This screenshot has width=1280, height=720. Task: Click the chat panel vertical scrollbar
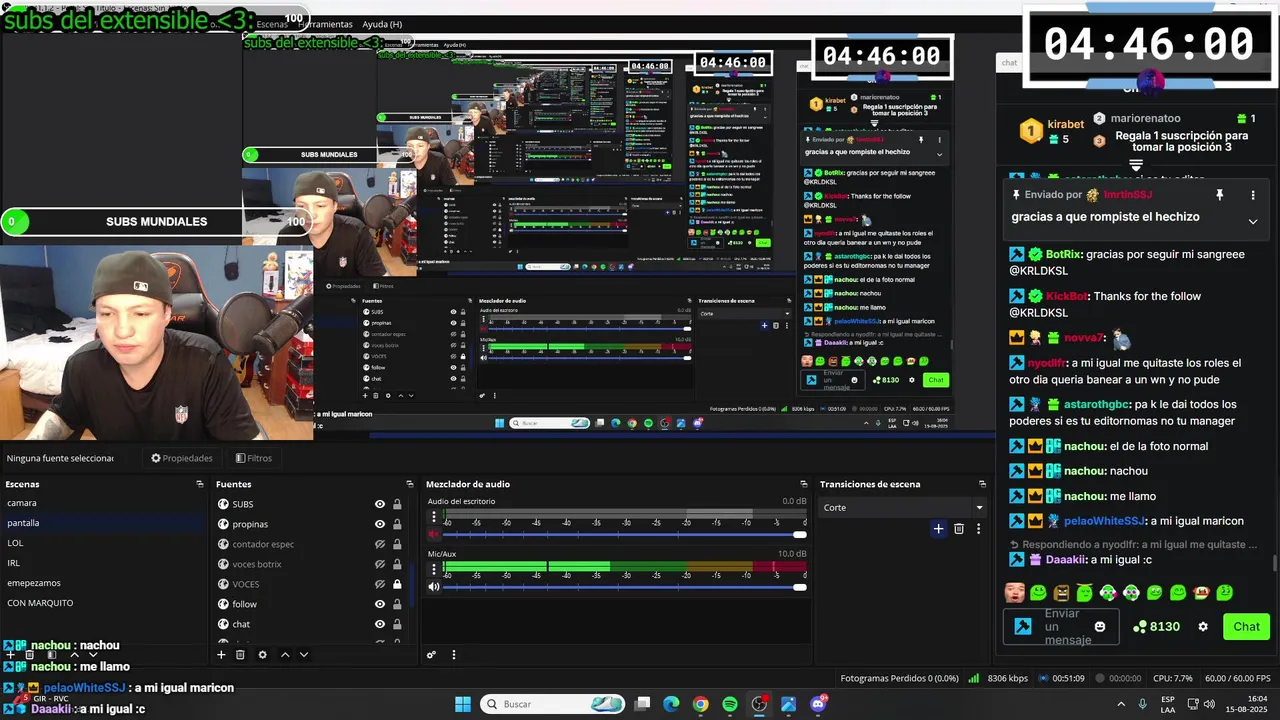pos(1275,564)
